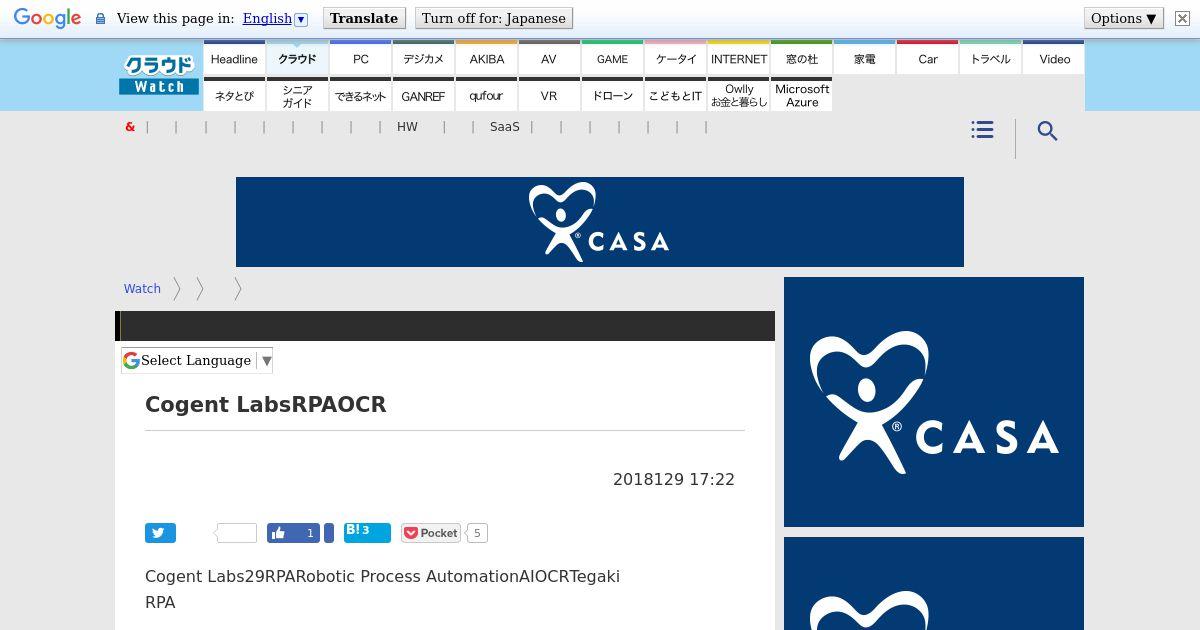This screenshot has height=630, width=1200.
Task: Open the AV tab
Action: coord(549,59)
